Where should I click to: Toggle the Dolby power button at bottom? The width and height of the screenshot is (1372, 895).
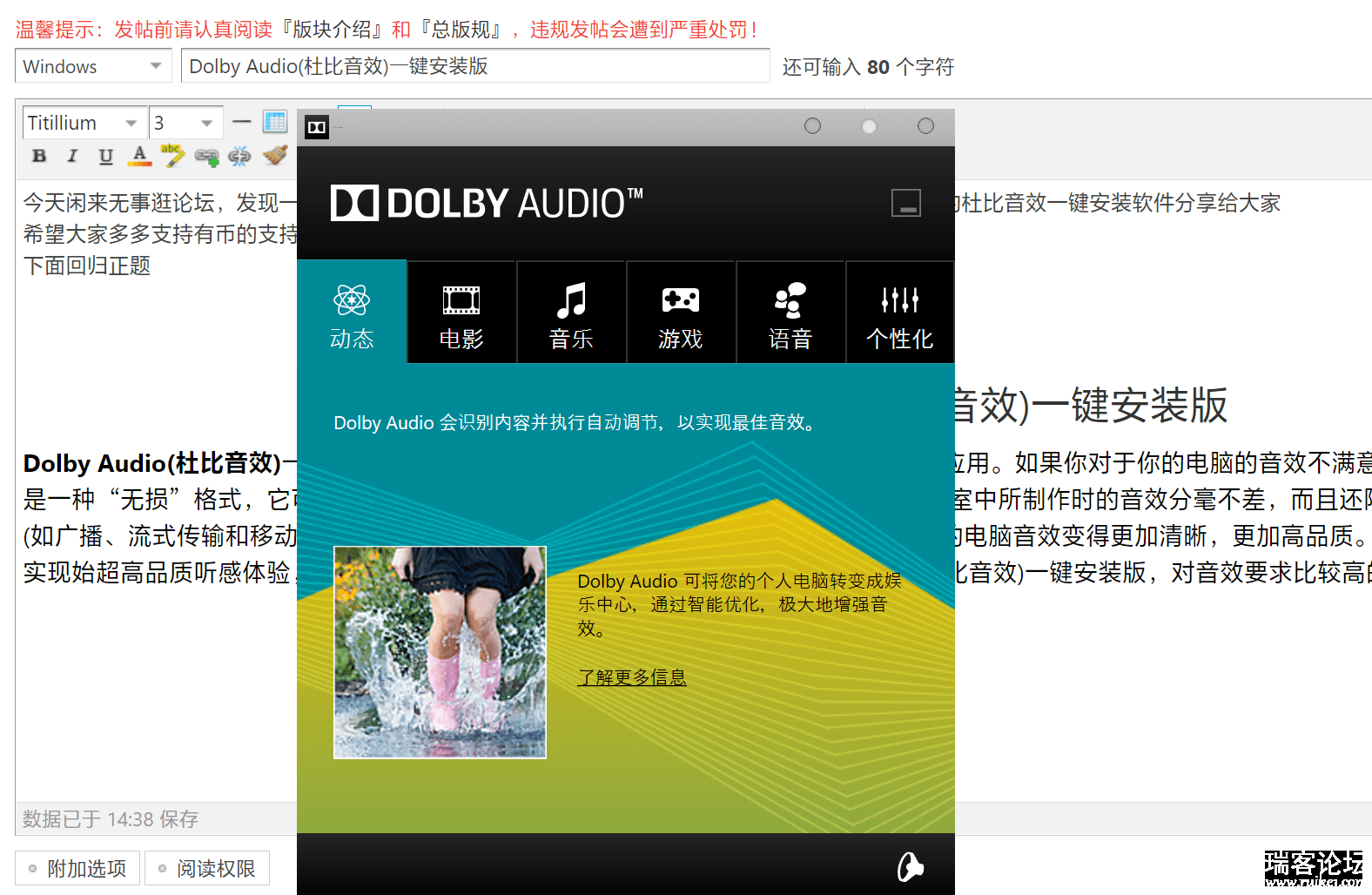click(x=910, y=867)
